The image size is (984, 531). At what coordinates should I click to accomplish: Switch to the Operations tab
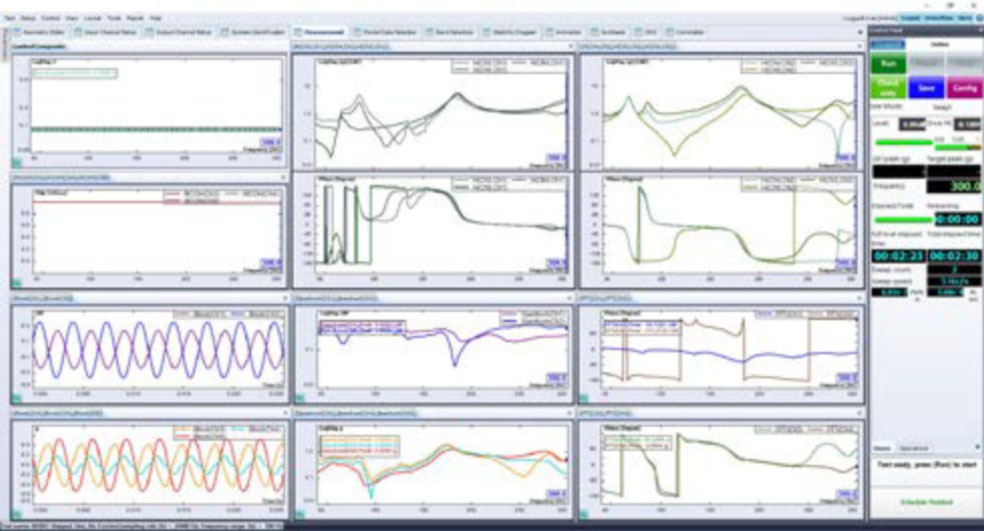[x=914, y=448]
